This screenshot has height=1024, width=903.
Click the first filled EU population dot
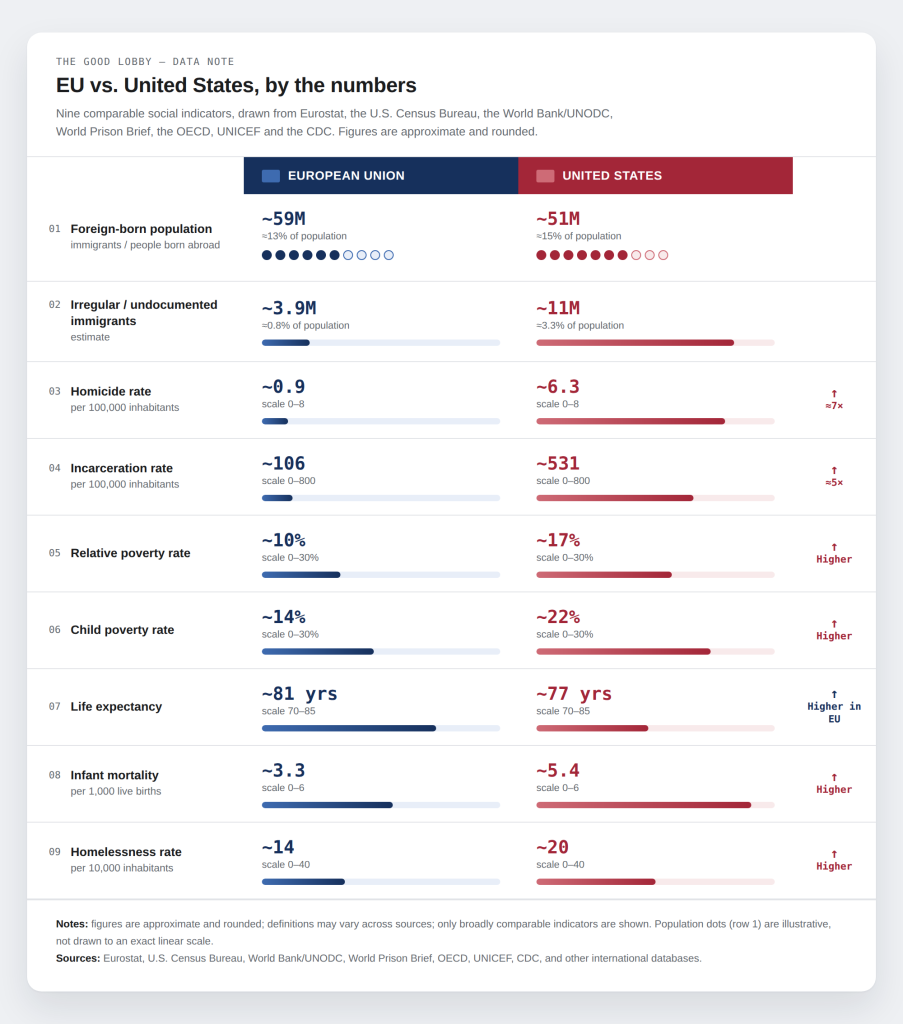267,255
